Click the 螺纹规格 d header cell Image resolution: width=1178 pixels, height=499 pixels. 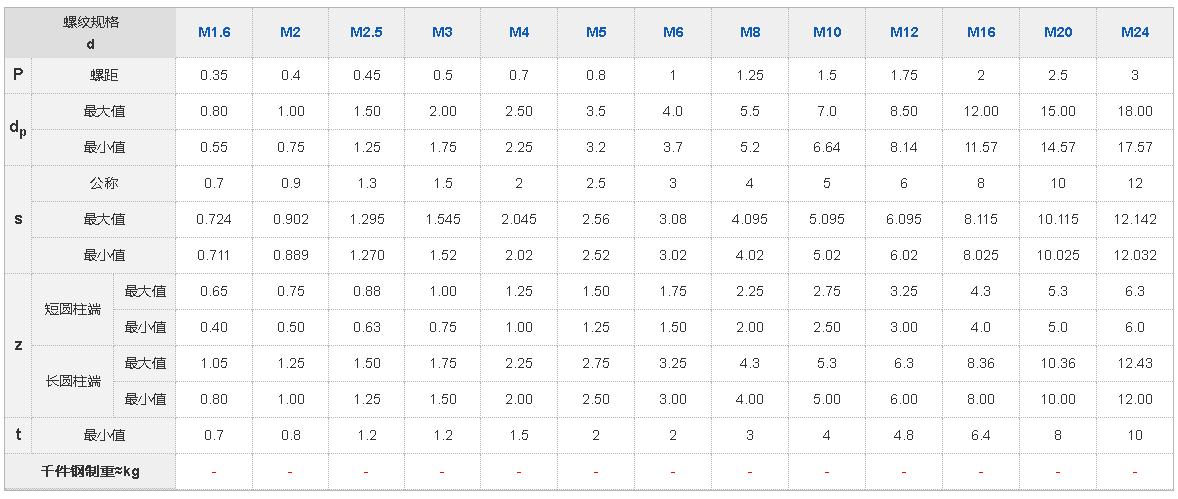(90, 32)
